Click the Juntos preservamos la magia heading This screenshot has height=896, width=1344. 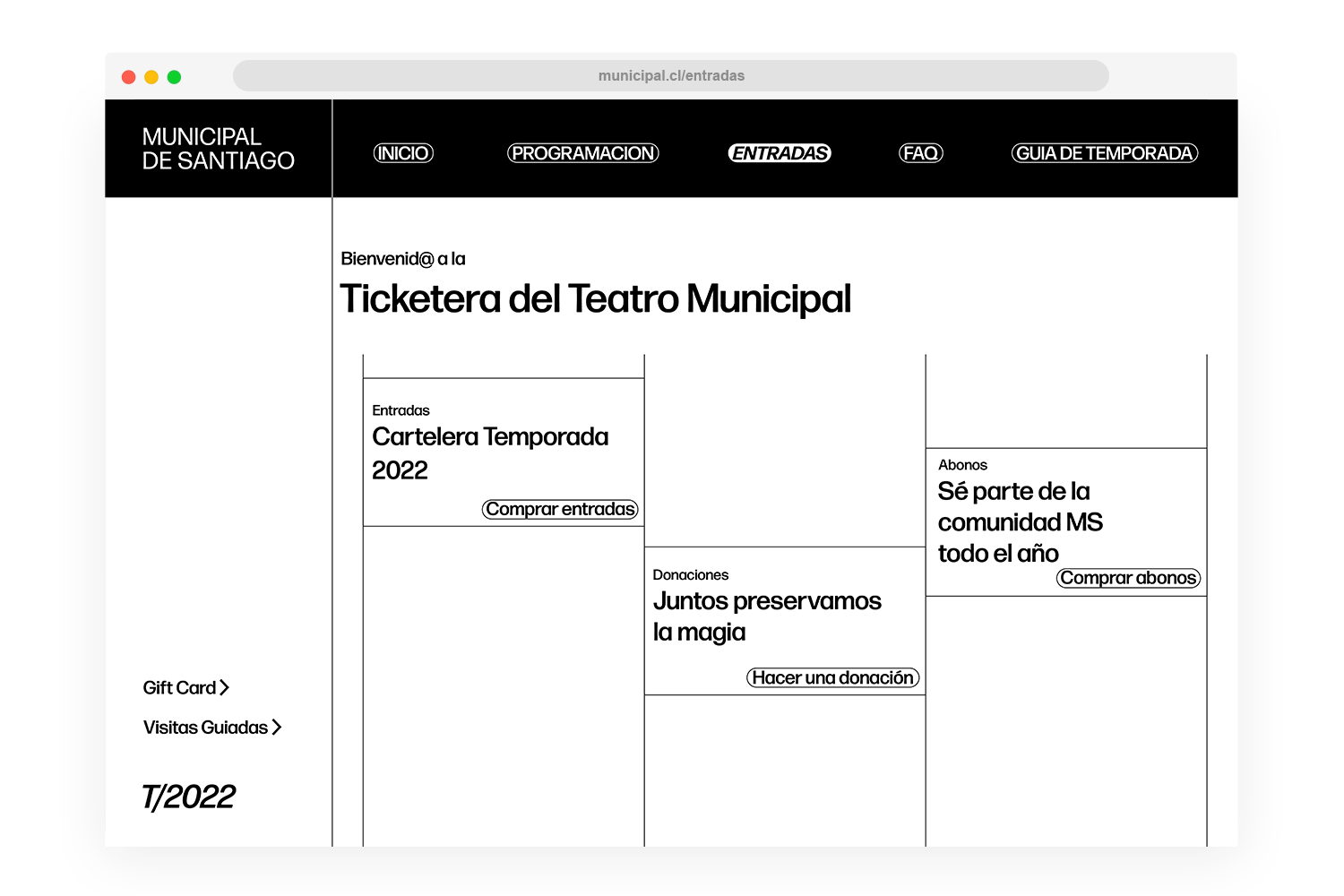click(x=767, y=616)
